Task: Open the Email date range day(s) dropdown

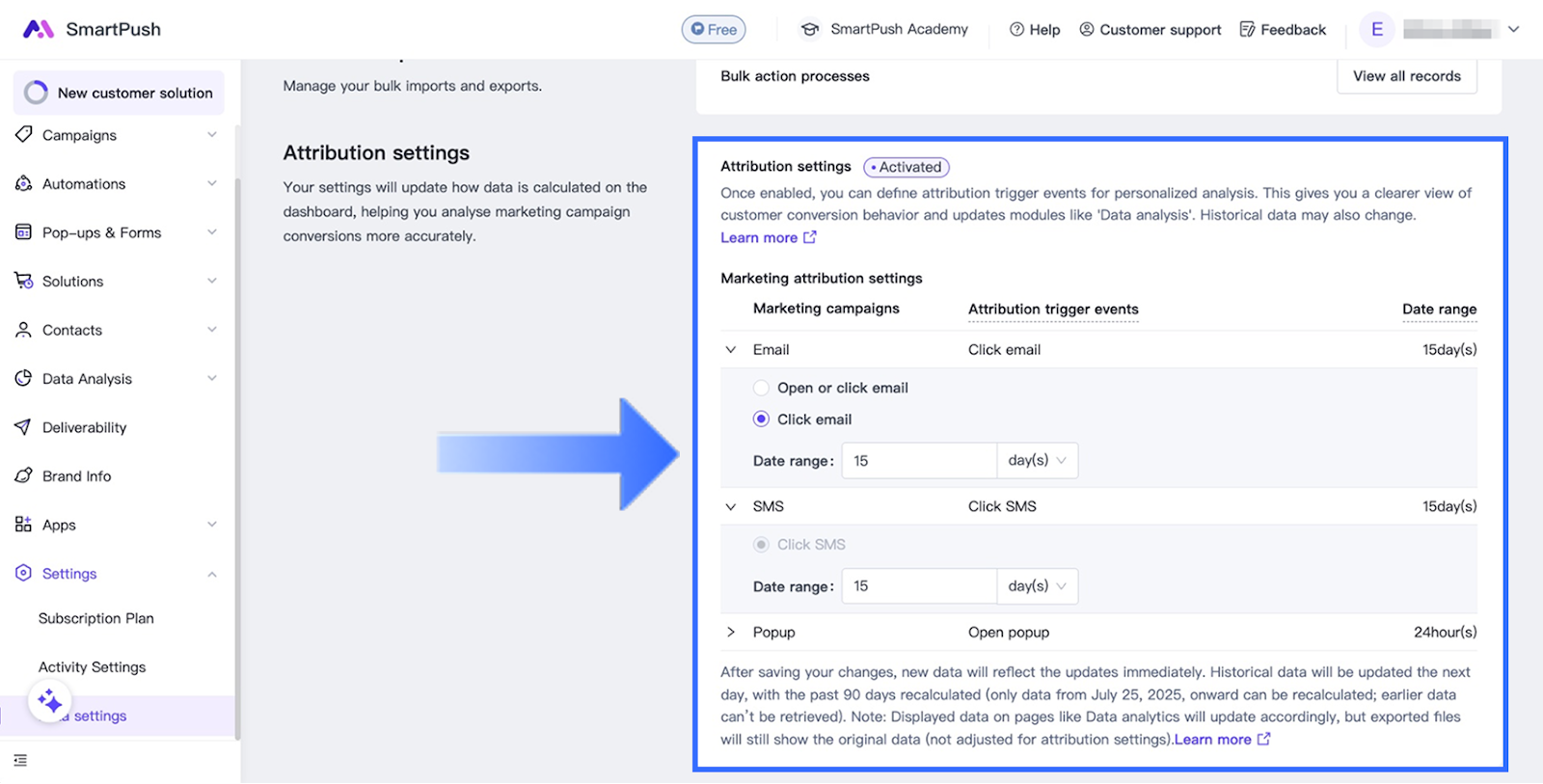Action: (1037, 461)
